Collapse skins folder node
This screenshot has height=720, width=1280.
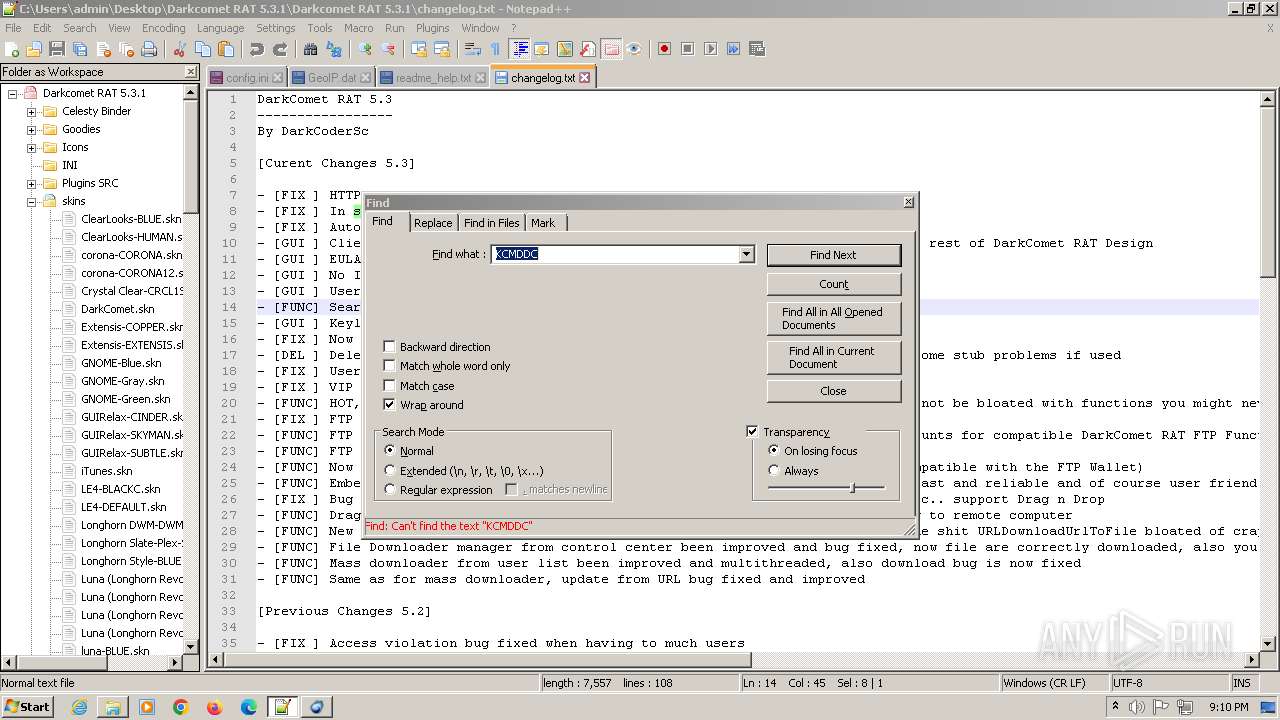point(31,201)
